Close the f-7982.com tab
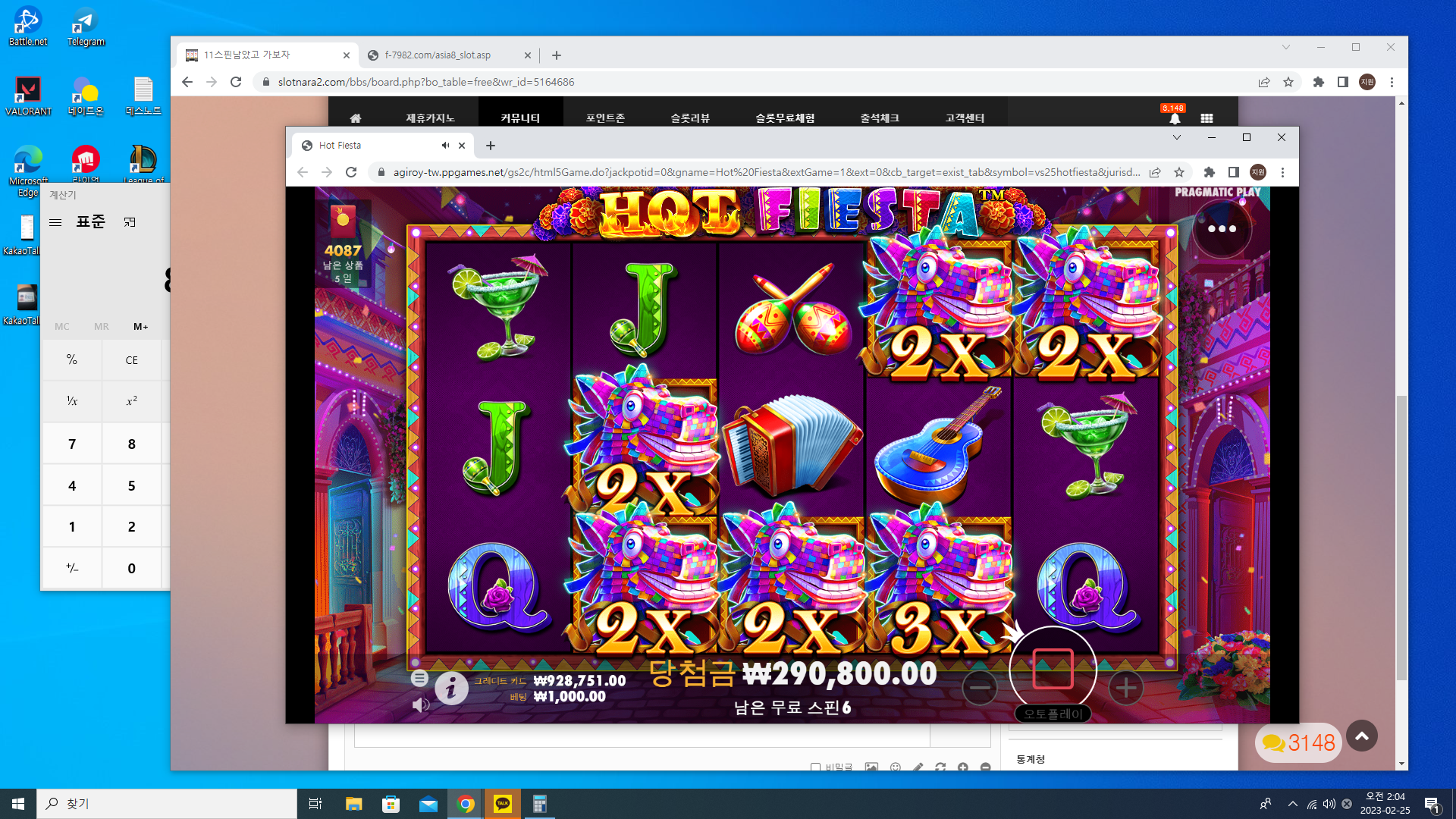The height and width of the screenshot is (819, 1456). point(528,55)
